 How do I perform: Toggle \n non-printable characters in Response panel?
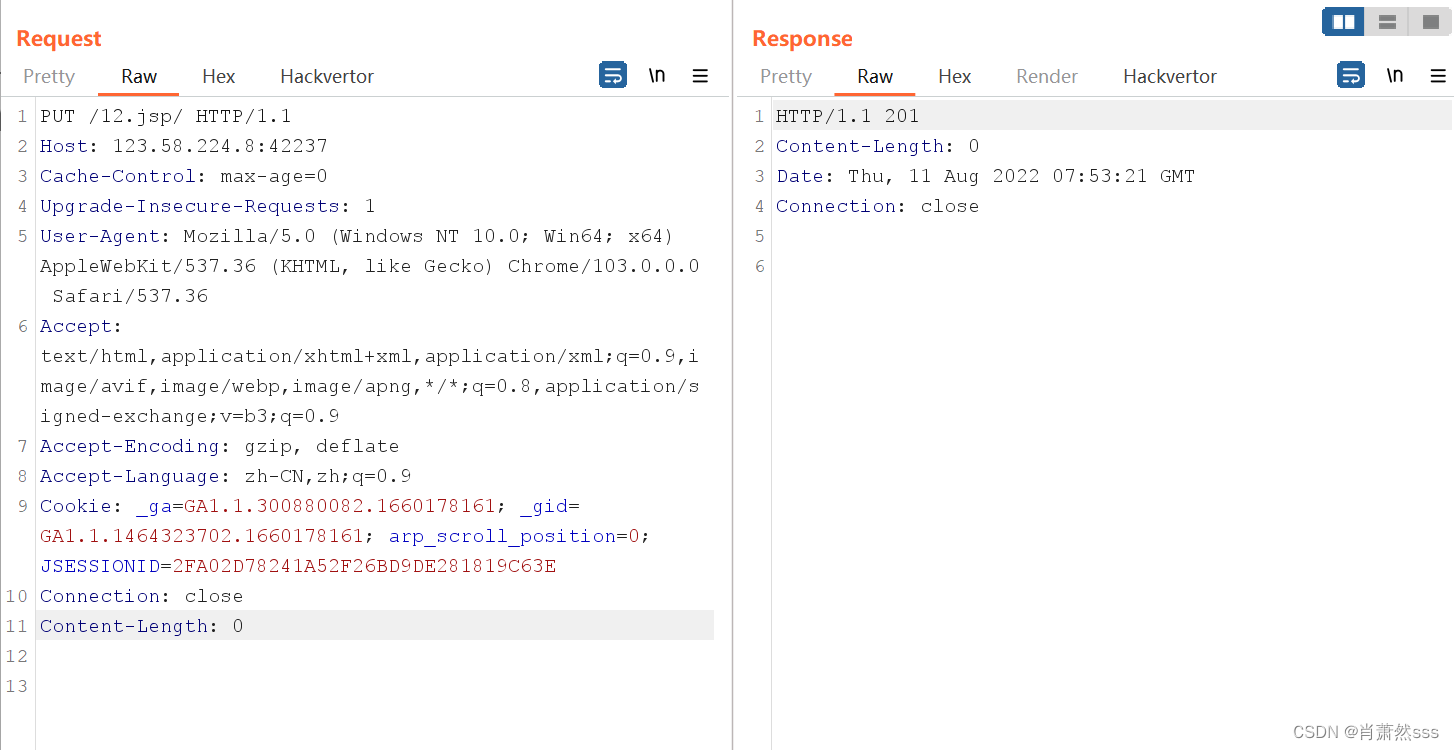pyautogui.click(x=1395, y=76)
